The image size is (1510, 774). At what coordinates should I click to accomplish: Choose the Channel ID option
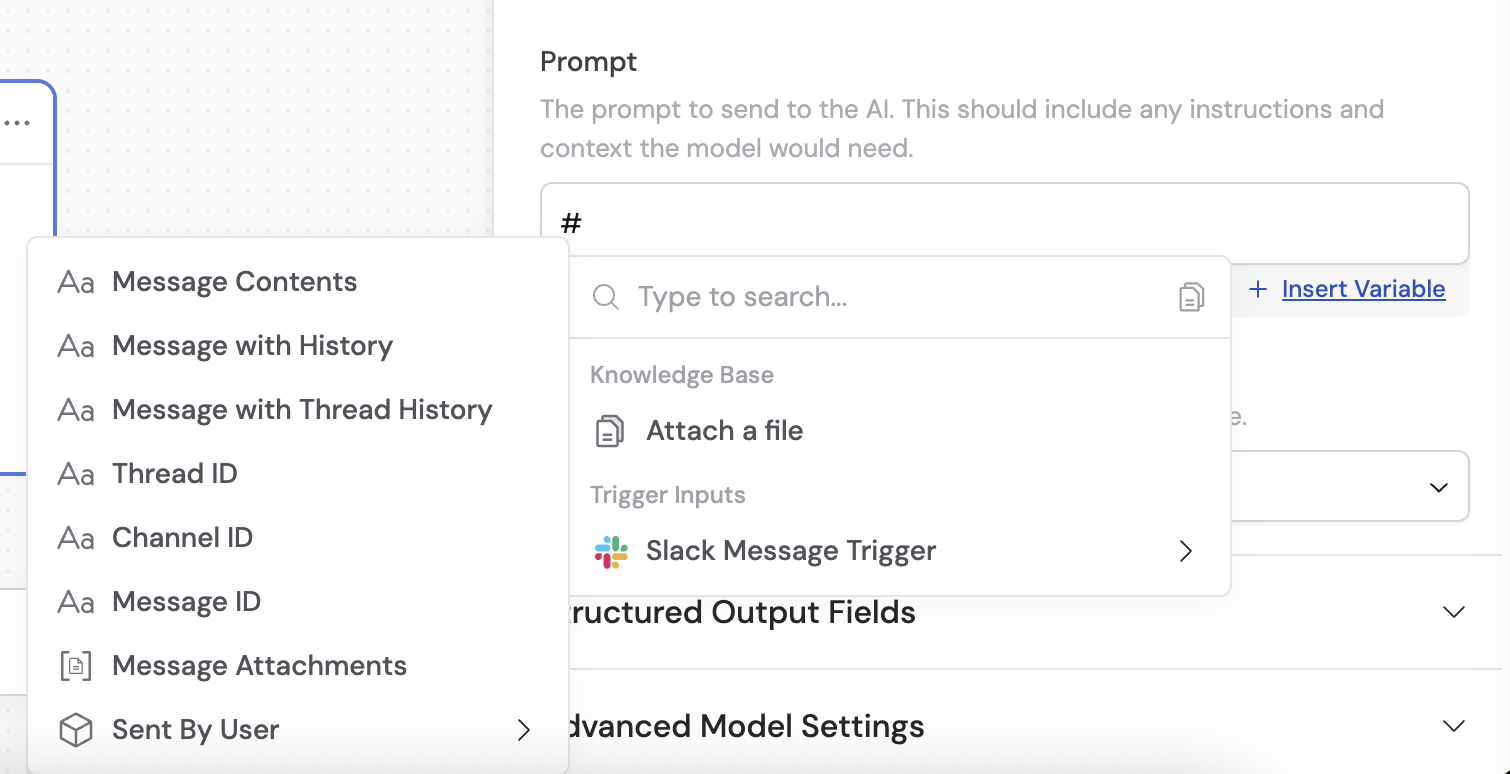[182, 537]
